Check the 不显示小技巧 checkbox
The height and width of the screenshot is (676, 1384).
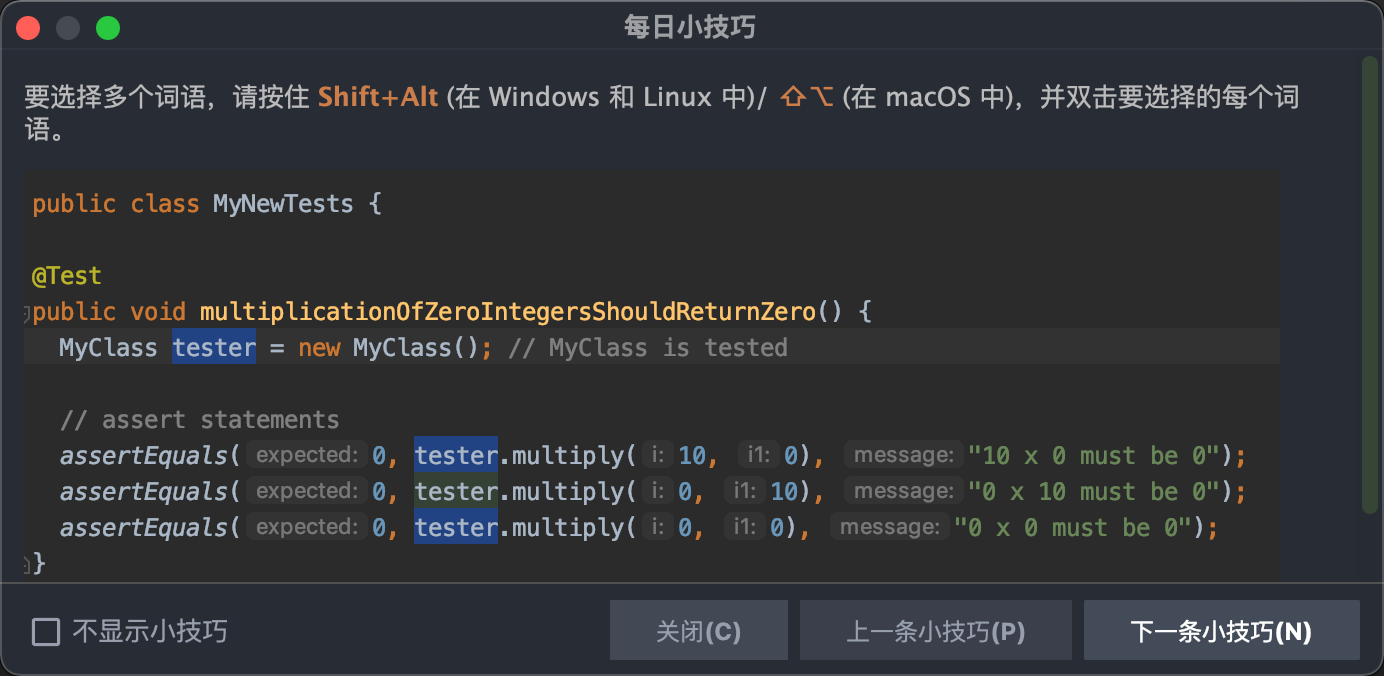(x=46, y=632)
